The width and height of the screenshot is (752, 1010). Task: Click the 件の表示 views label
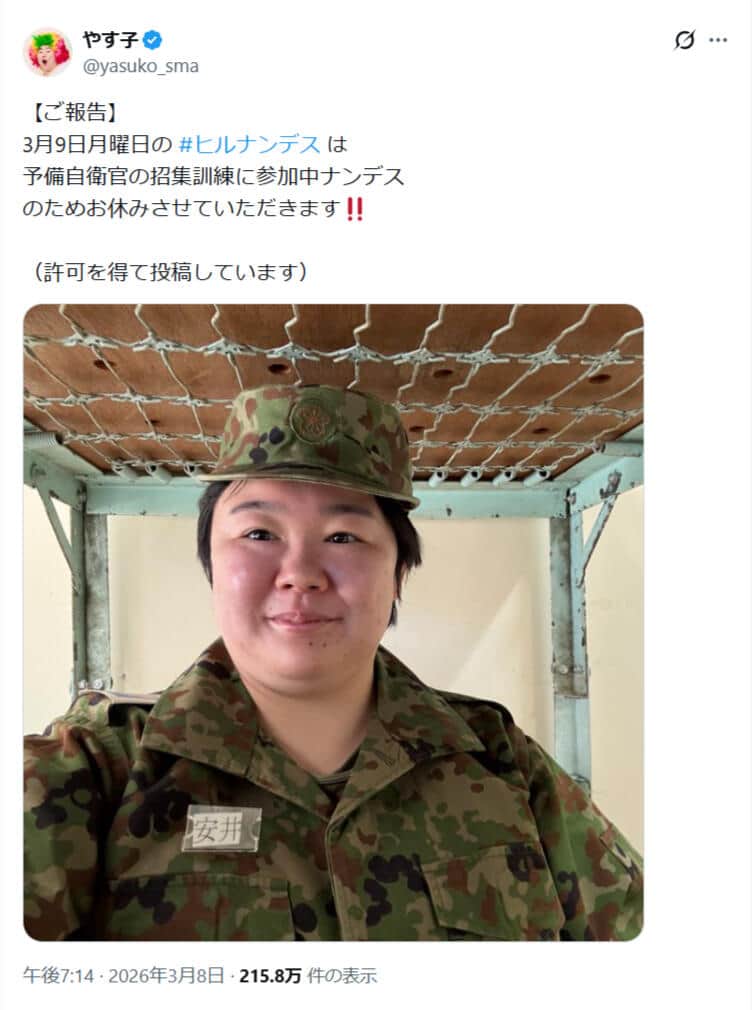(342, 976)
